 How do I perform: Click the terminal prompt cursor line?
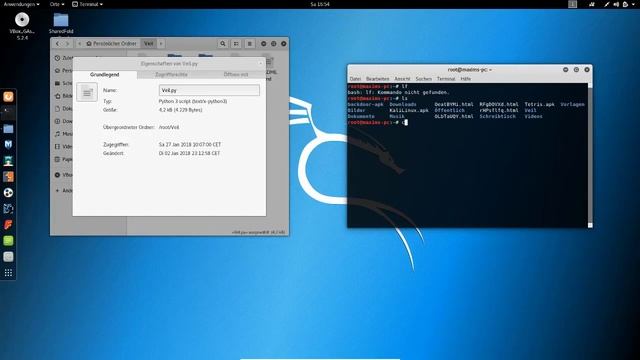tap(378, 122)
